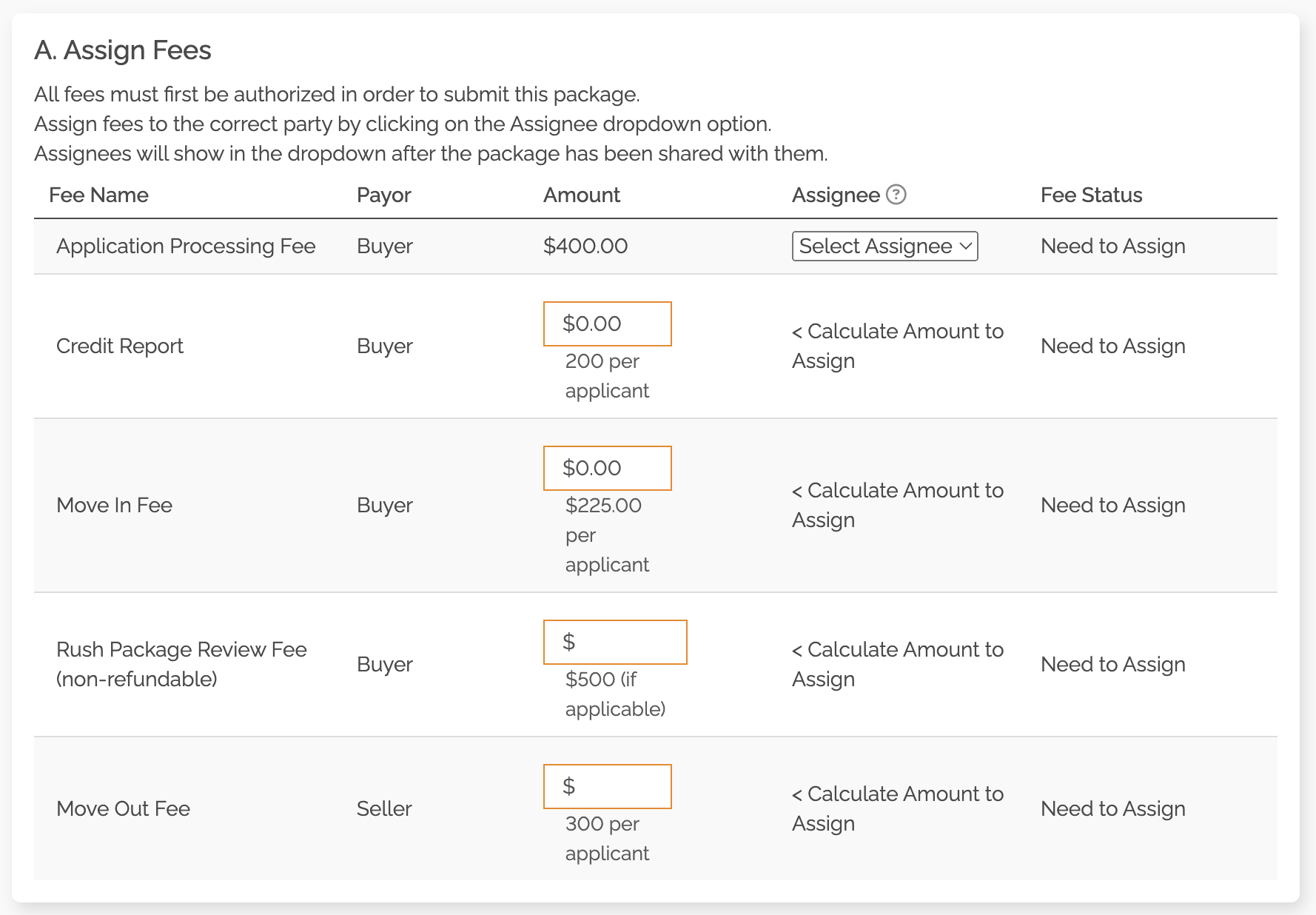Click the Payor column header
The width and height of the screenshot is (1316, 915).
click(383, 195)
